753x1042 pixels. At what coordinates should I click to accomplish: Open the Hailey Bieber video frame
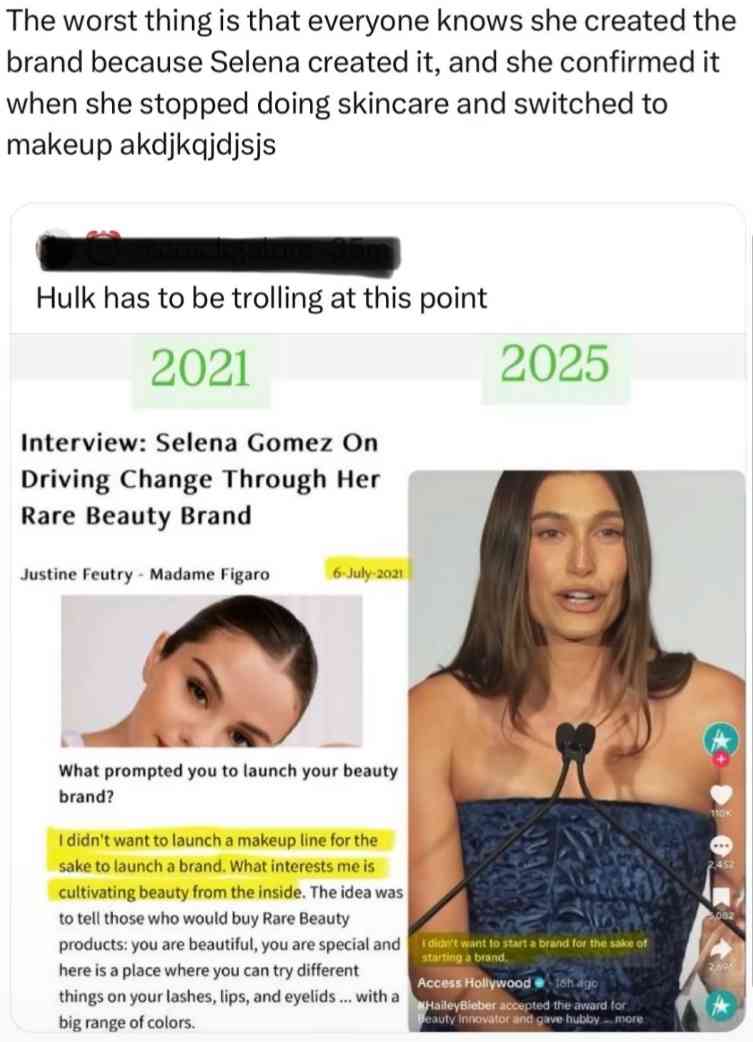(577, 750)
